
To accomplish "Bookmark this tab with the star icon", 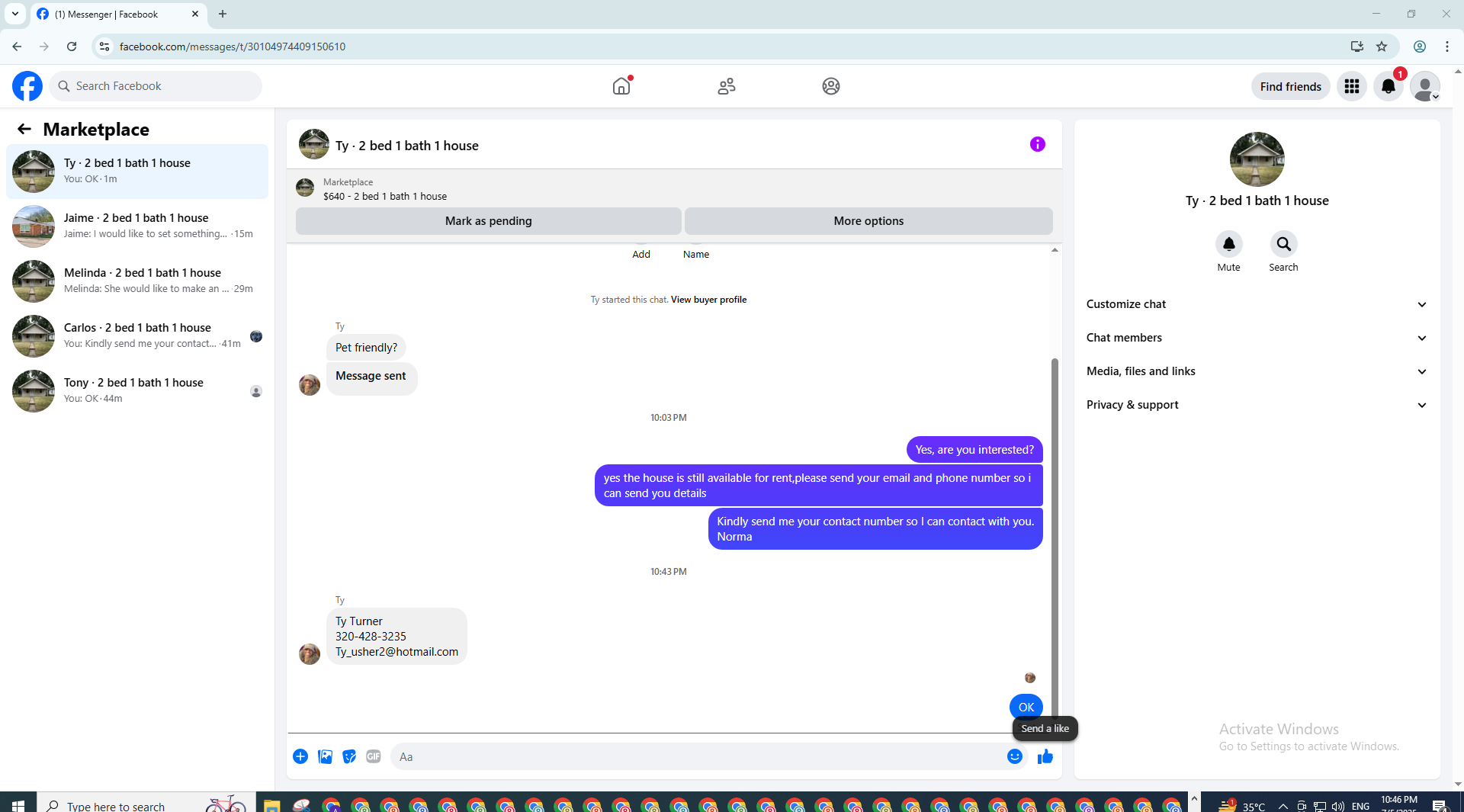I will coord(1382,47).
